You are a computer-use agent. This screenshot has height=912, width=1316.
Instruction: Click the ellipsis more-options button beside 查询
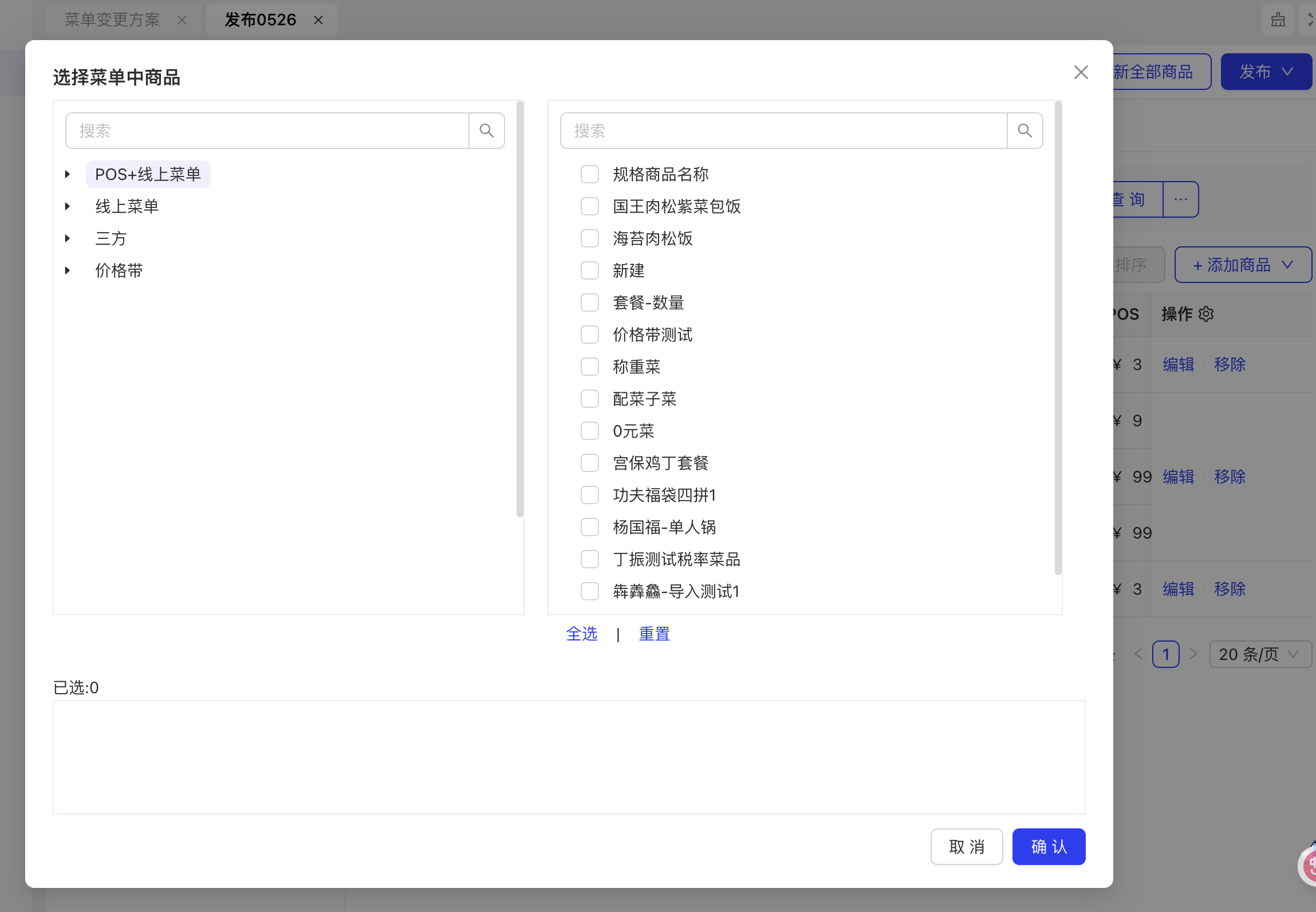(x=1180, y=199)
